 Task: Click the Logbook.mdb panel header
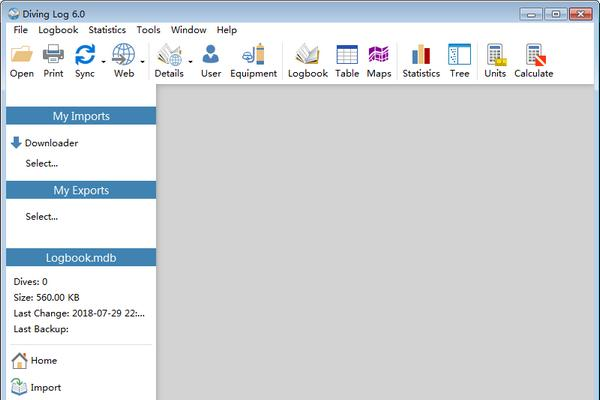(x=81, y=258)
